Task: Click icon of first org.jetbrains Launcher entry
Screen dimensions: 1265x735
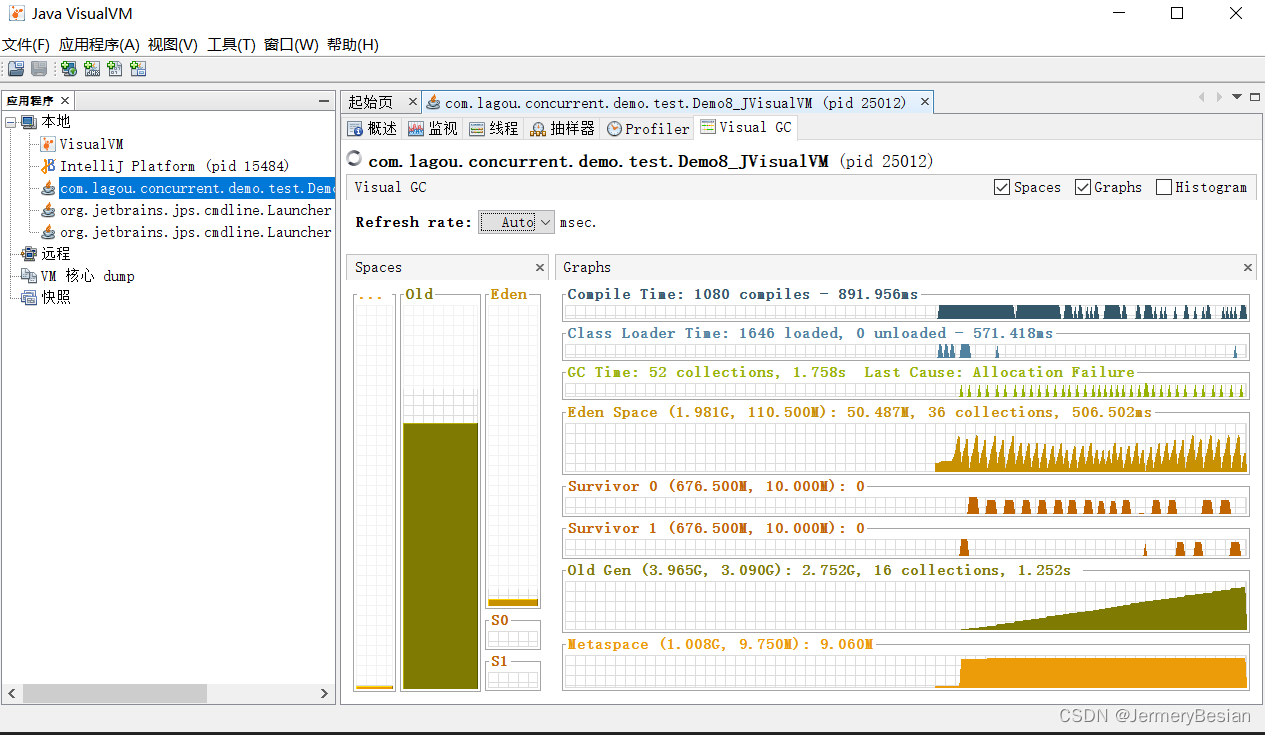Action: 49,210
